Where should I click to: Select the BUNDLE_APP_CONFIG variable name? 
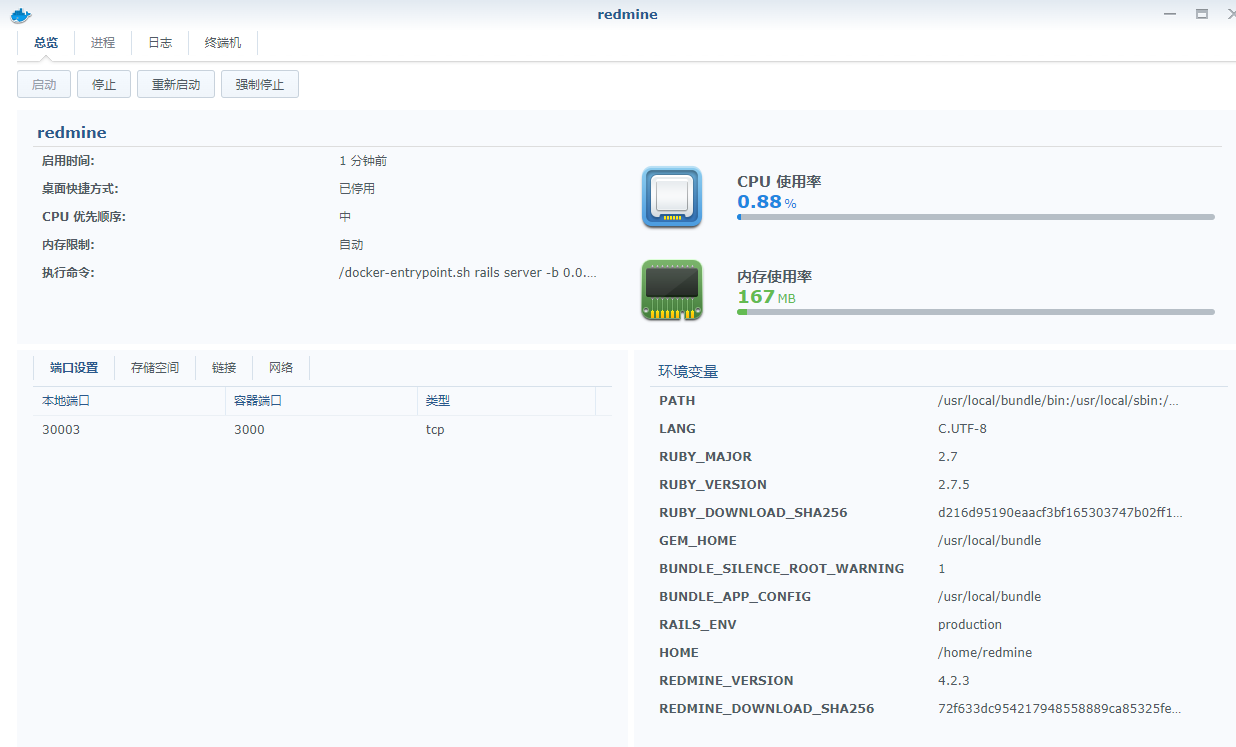pyautogui.click(x=735, y=597)
